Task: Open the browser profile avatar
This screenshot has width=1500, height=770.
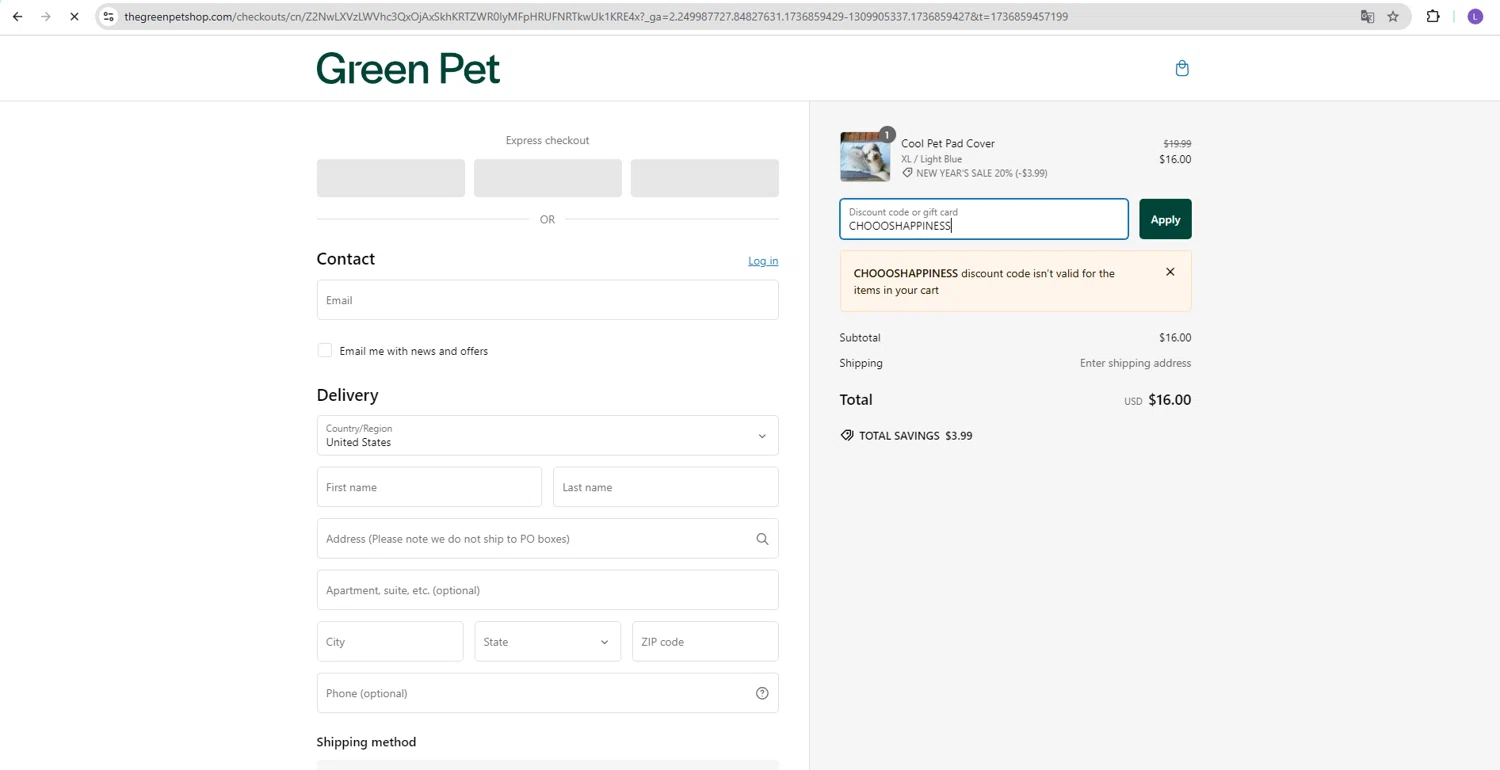Action: pyautogui.click(x=1475, y=16)
